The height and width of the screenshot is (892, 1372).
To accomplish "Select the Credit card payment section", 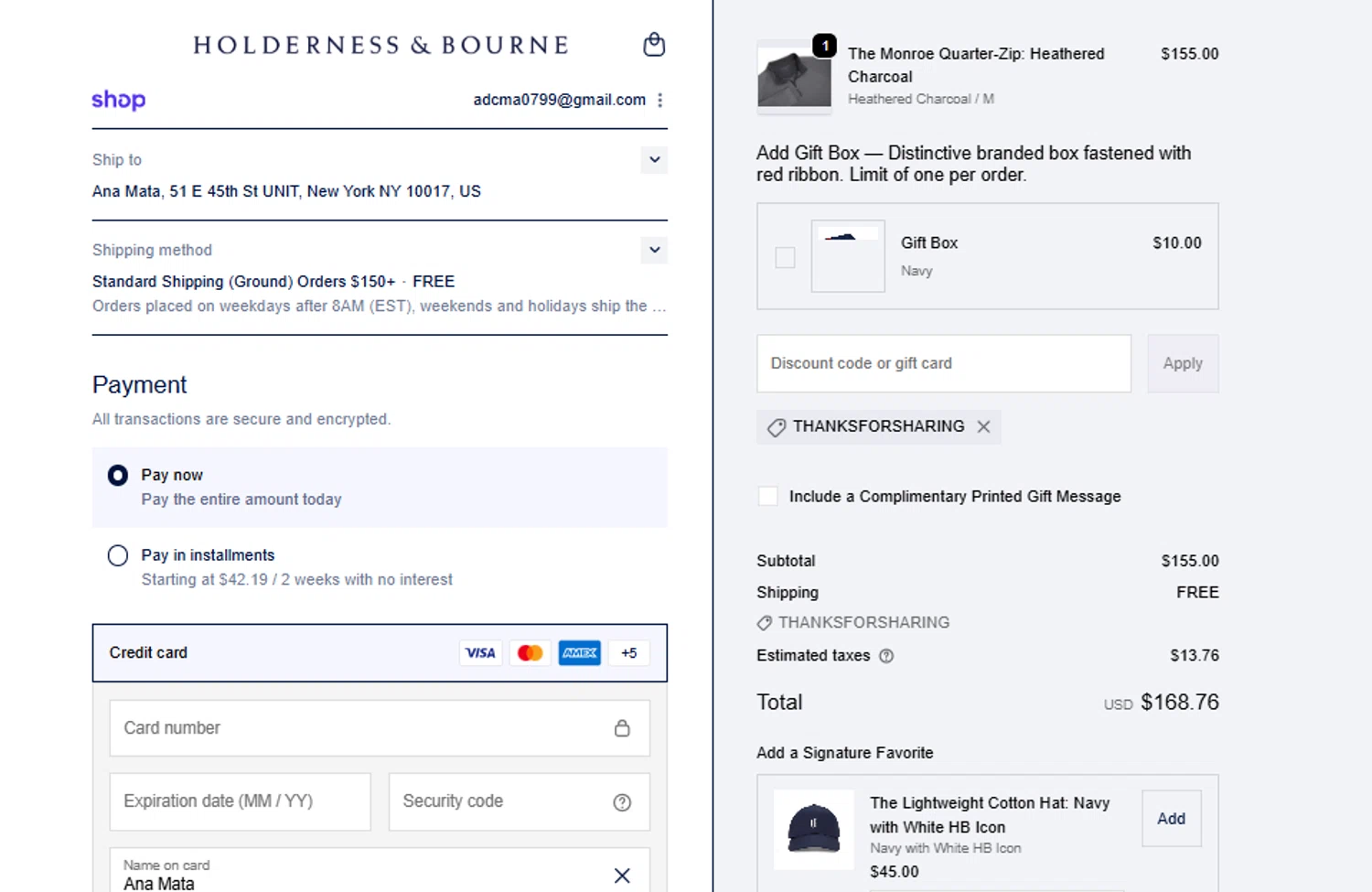I will pos(380,653).
